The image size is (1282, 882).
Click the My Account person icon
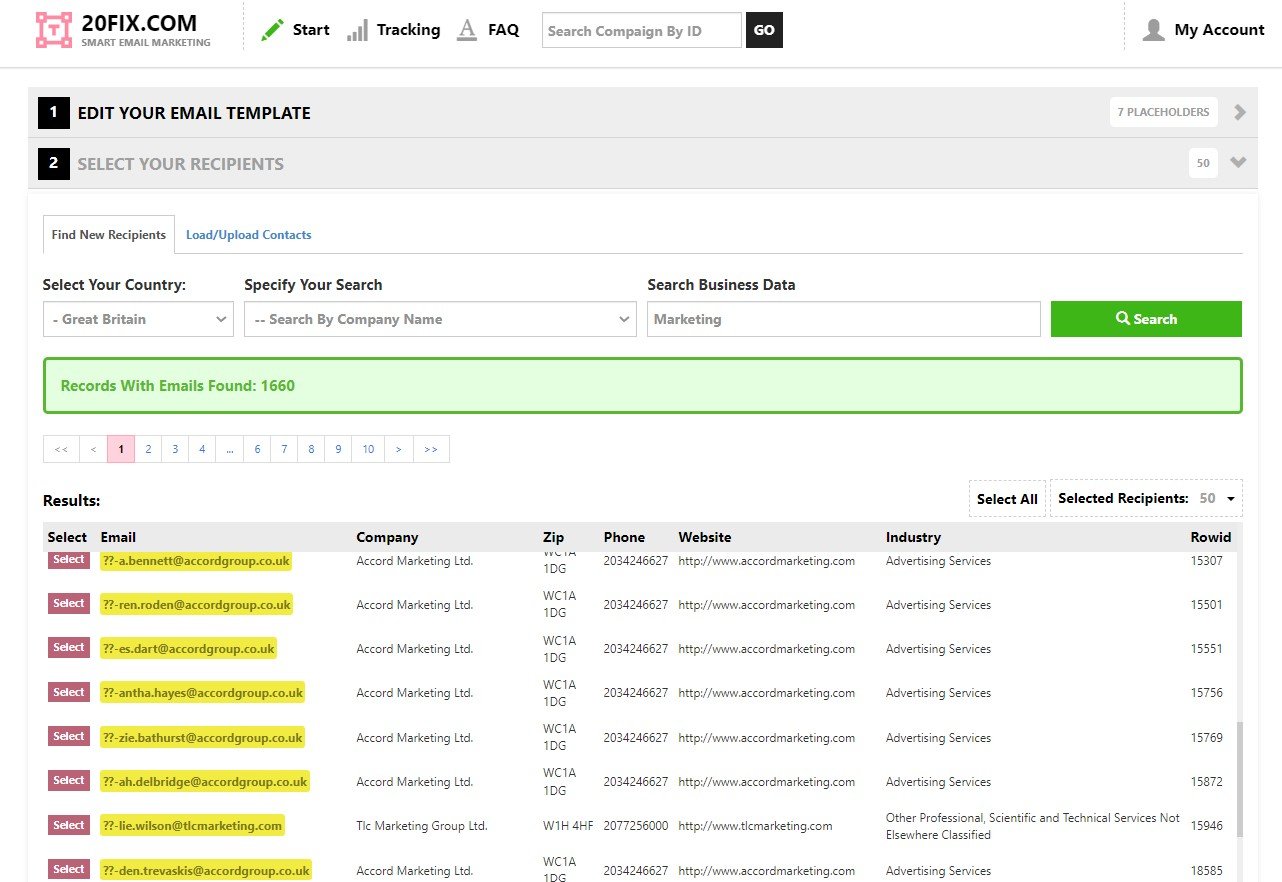point(1153,30)
